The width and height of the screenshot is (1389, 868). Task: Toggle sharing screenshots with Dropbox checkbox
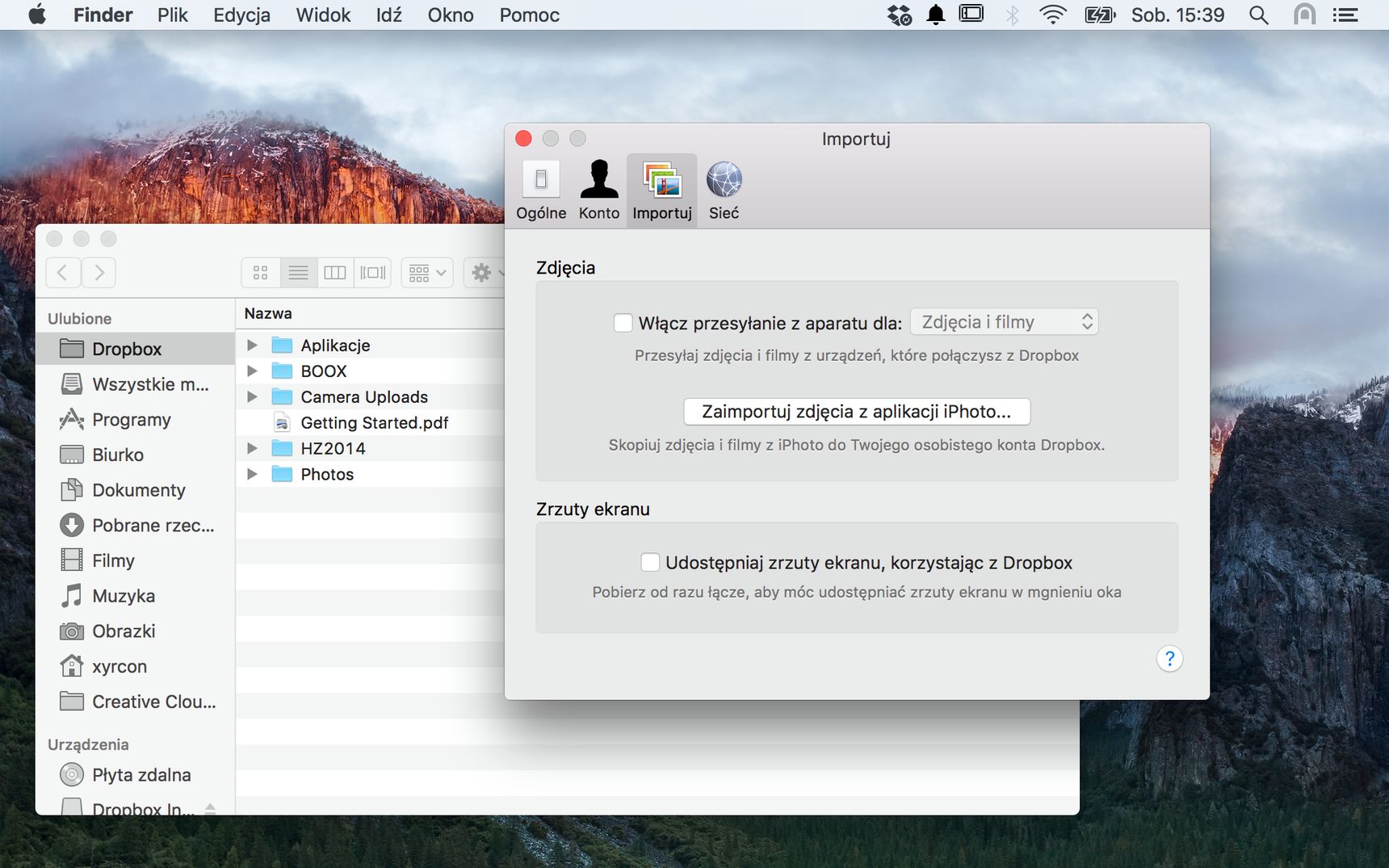[x=650, y=562]
